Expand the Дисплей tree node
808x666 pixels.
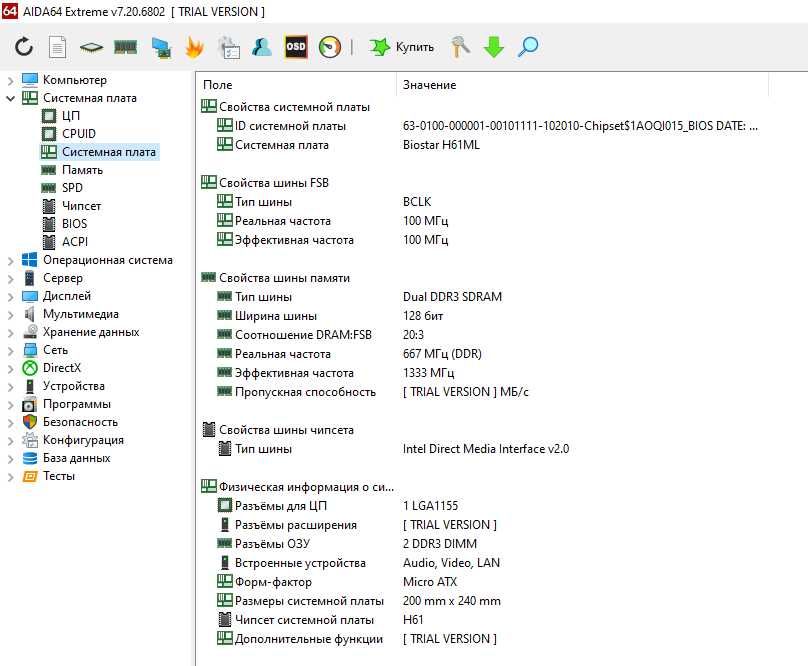point(10,297)
